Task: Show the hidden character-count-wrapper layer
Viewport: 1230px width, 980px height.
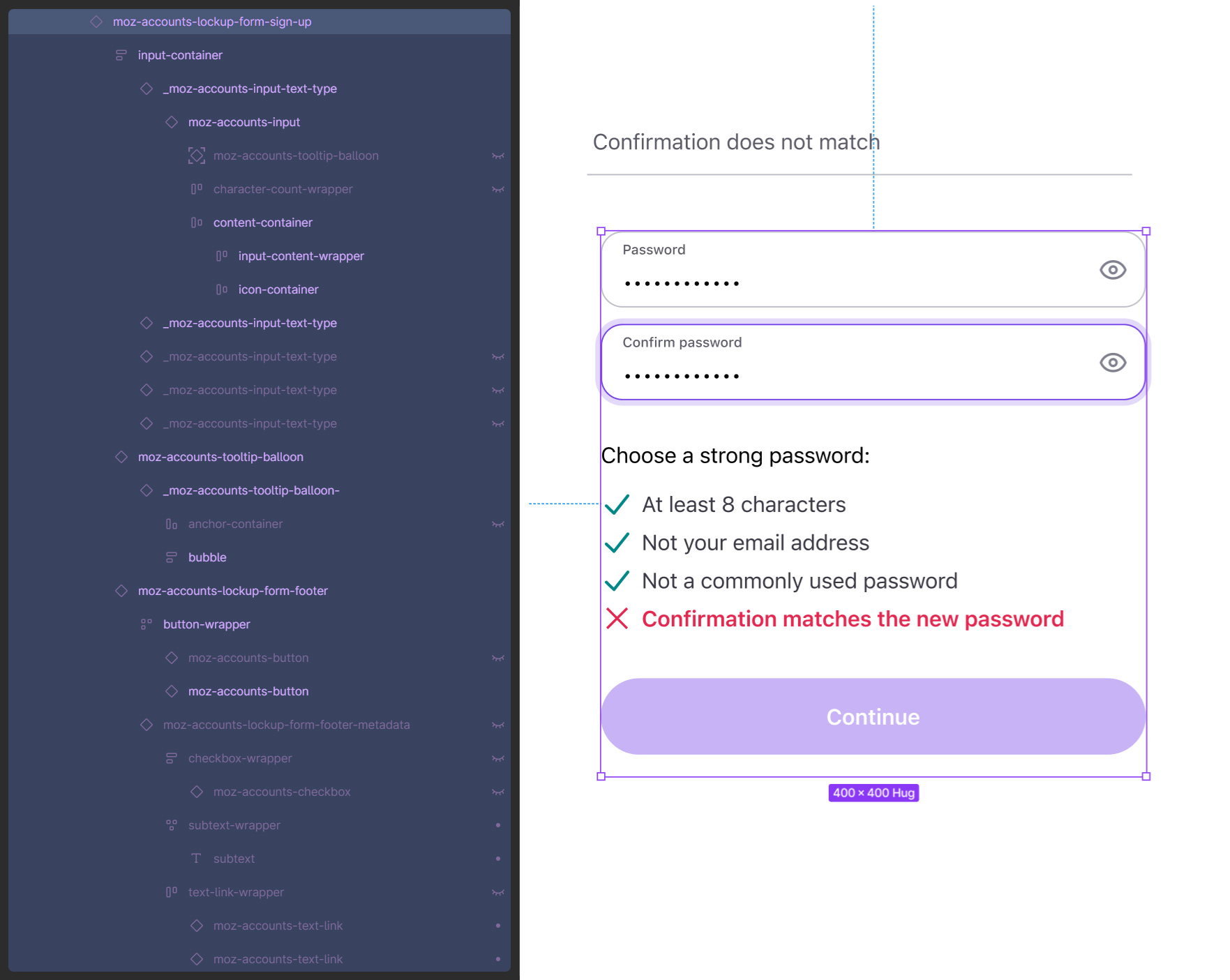Action: pos(497,189)
